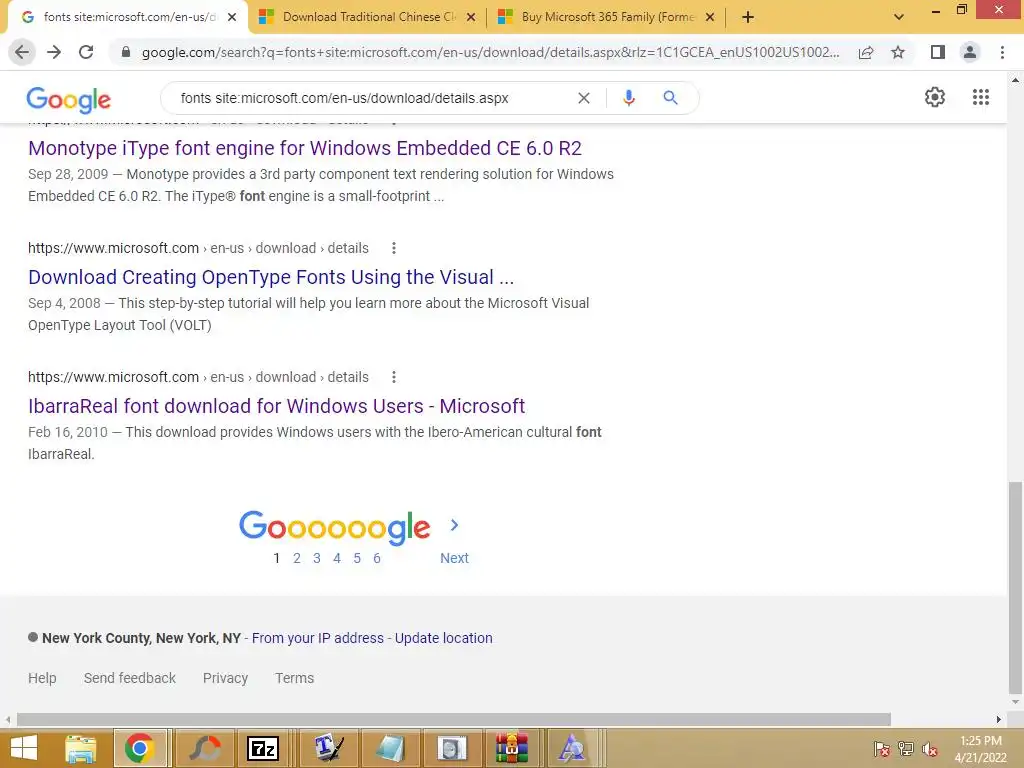1024x768 pixels.
Task: Expand the tab search dropdown
Action: point(899,17)
